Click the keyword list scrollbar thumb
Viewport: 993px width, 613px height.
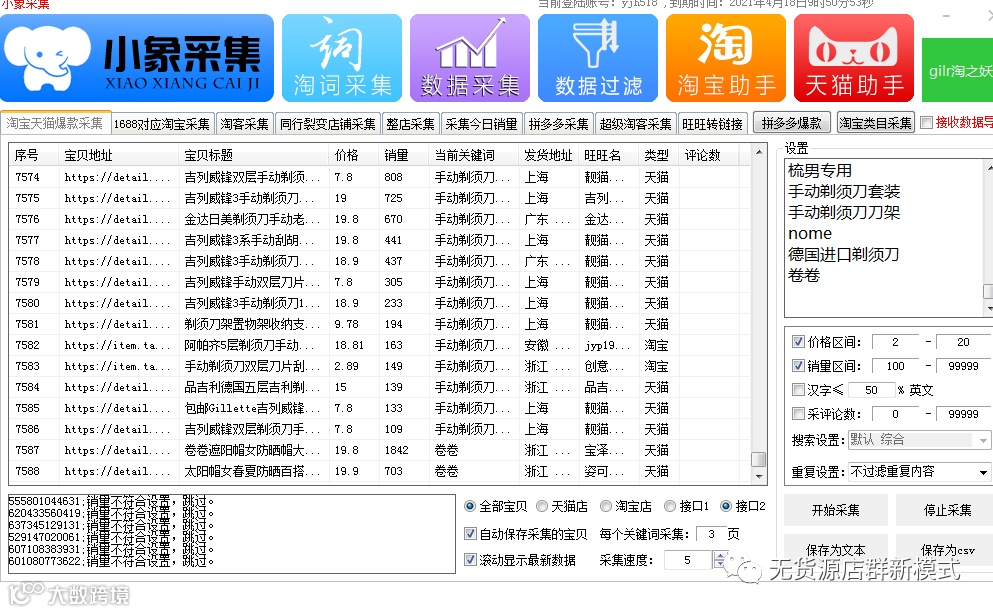tap(988, 291)
